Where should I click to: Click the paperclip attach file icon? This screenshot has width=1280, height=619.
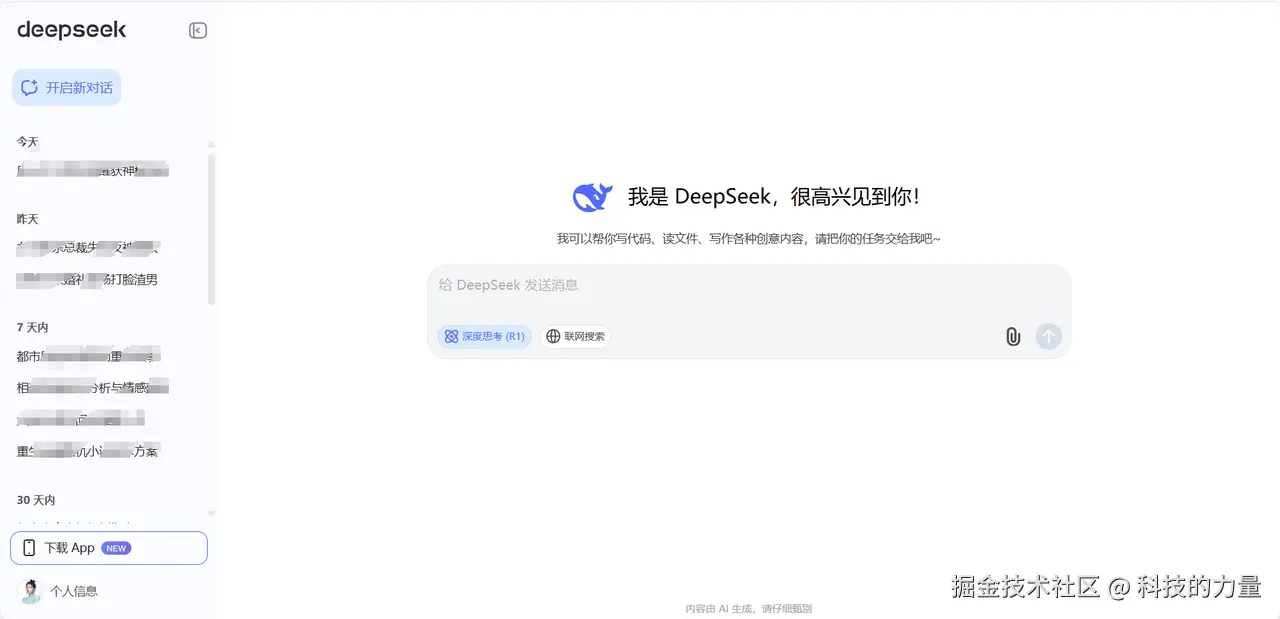click(1013, 337)
